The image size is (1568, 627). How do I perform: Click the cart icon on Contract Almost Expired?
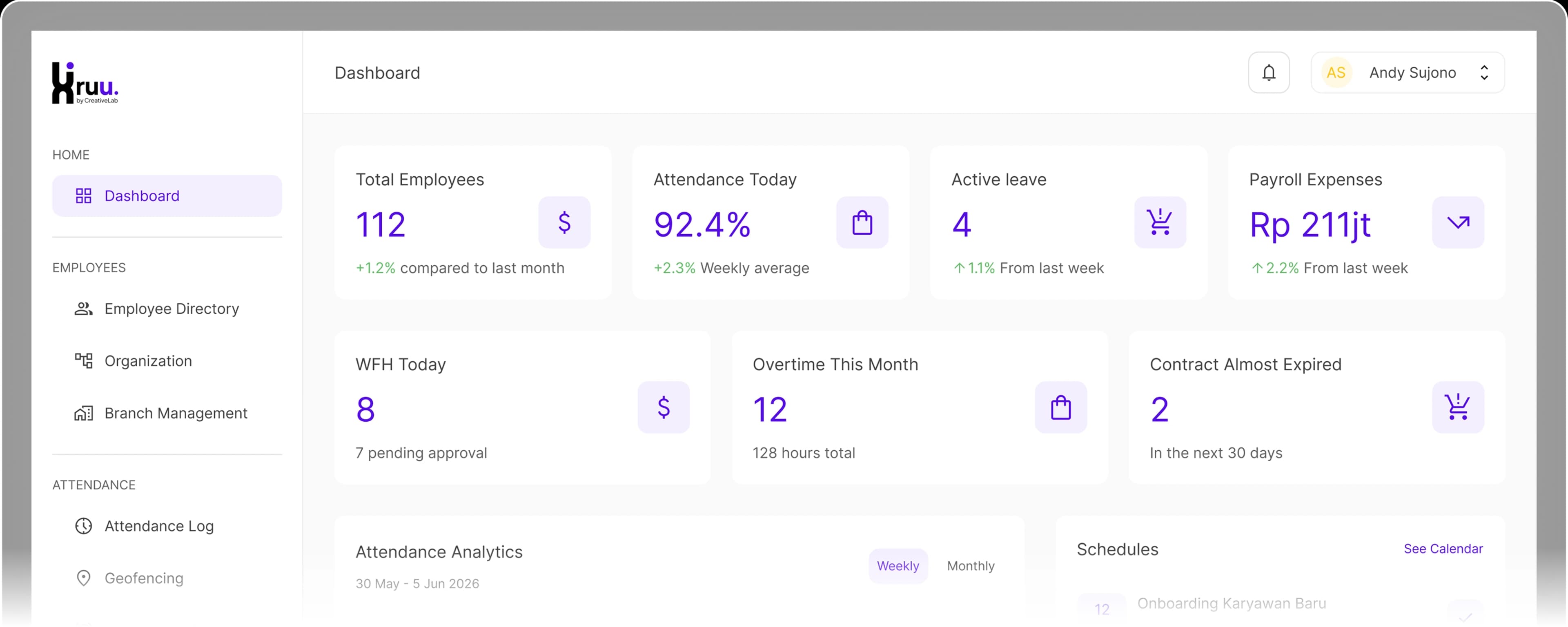click(1458, 407)
